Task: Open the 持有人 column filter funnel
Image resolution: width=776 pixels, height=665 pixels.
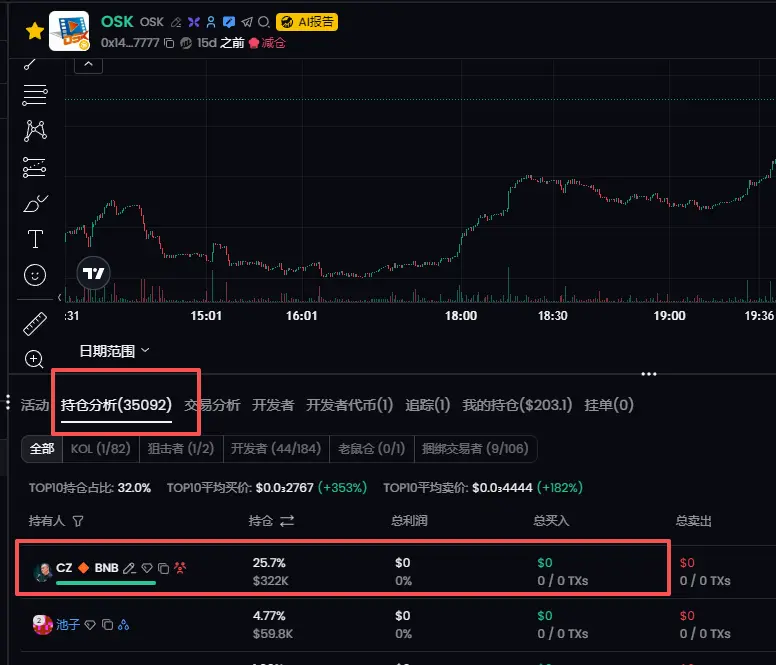Action: (78, 521)
